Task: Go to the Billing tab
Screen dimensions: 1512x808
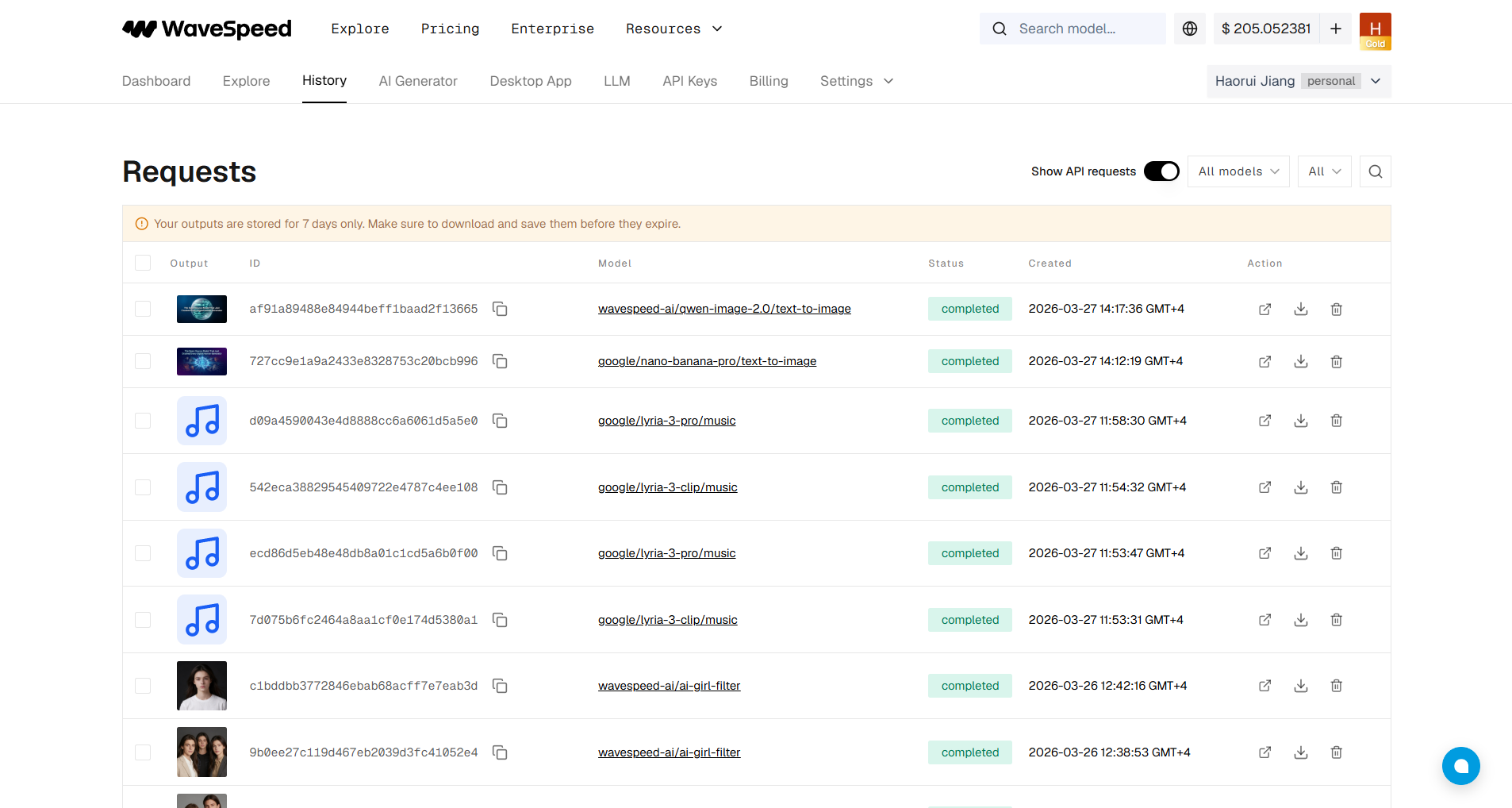Action: (x=768, y=81)
